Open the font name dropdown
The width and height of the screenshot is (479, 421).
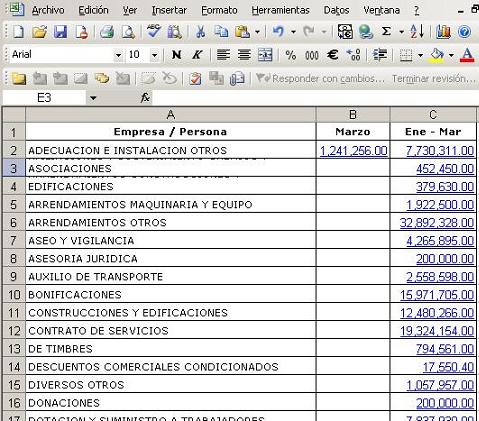[x=118, y=55]
